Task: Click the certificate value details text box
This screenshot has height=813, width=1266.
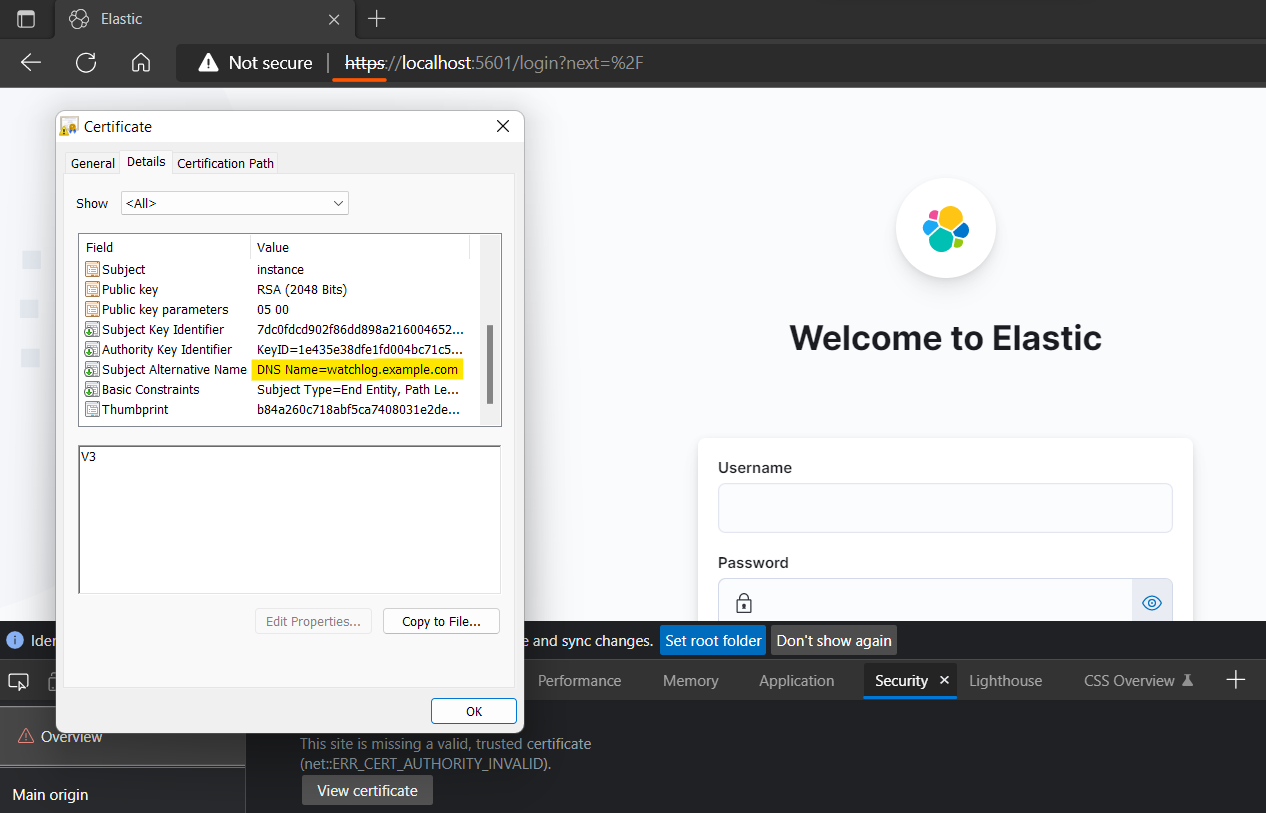Action: 289,520
